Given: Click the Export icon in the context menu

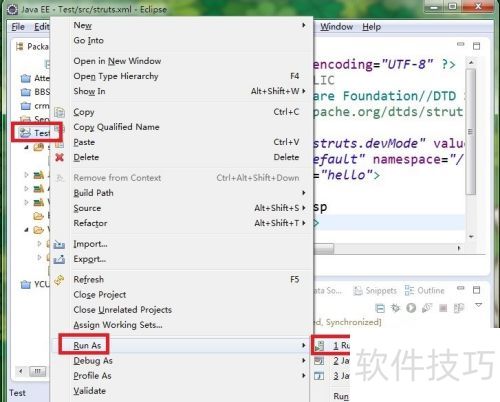Looking at the screenshot, I should tap(59, 259).
